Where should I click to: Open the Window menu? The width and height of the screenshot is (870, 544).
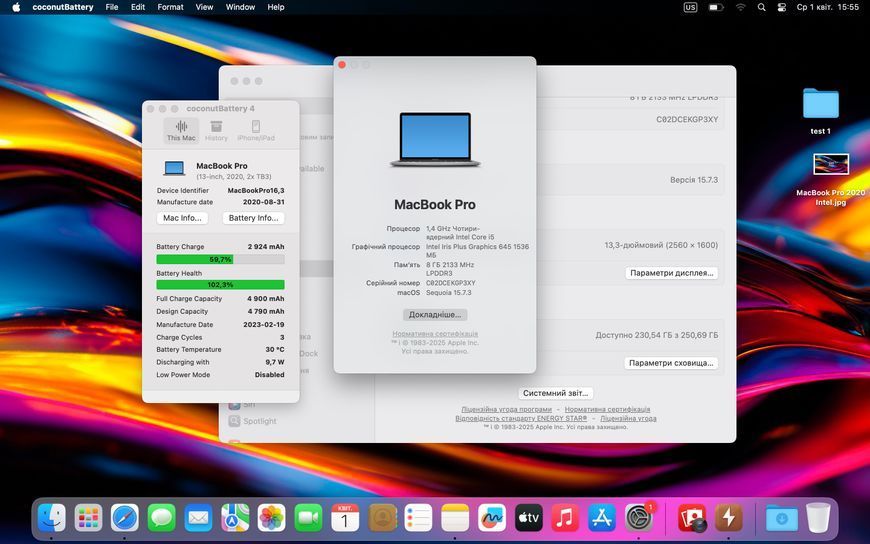(240, 7)
